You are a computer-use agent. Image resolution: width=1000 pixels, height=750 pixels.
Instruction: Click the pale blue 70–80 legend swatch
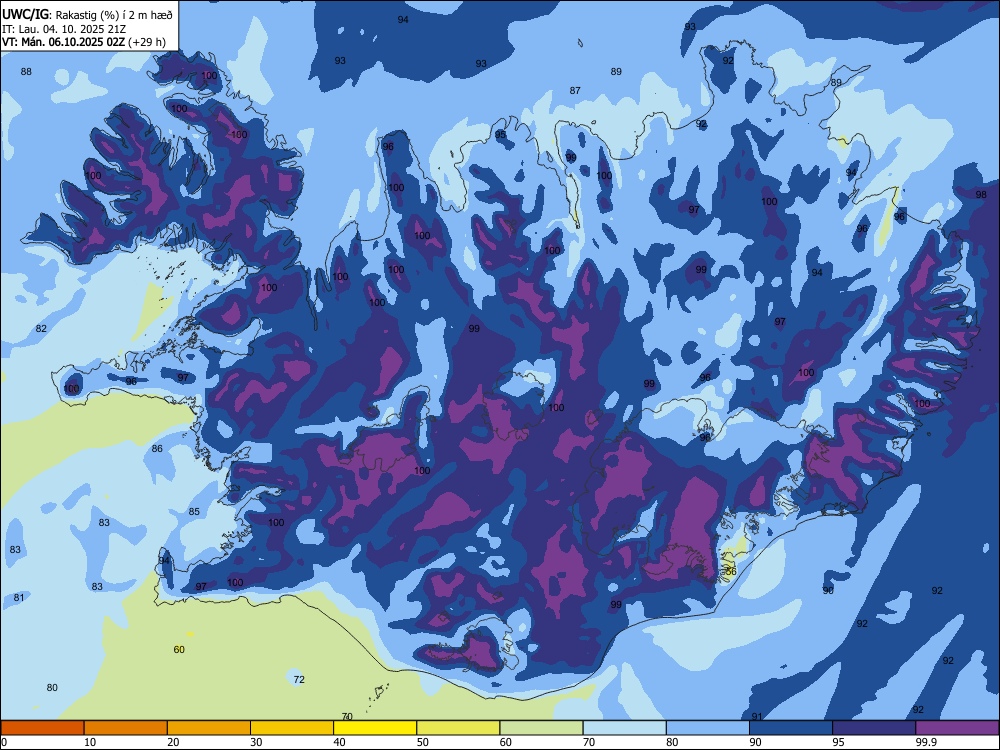tap(625, 728)
